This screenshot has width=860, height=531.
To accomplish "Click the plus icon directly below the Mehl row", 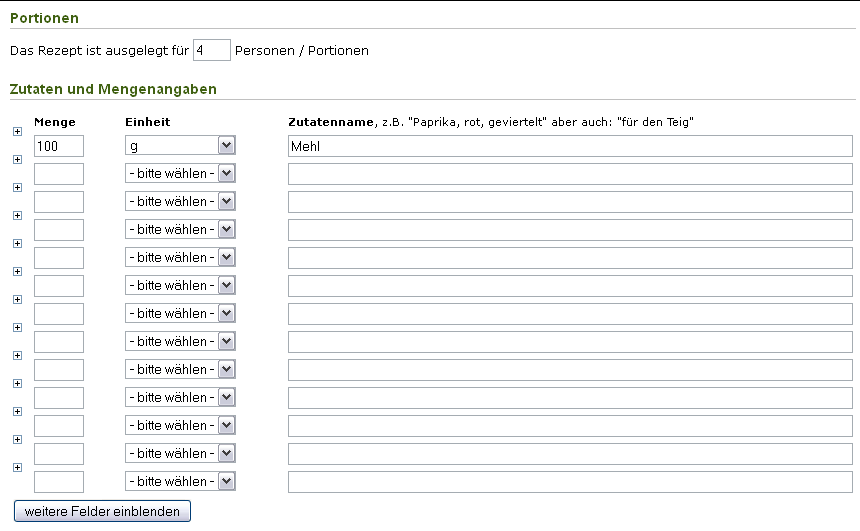I will point(17,159).
